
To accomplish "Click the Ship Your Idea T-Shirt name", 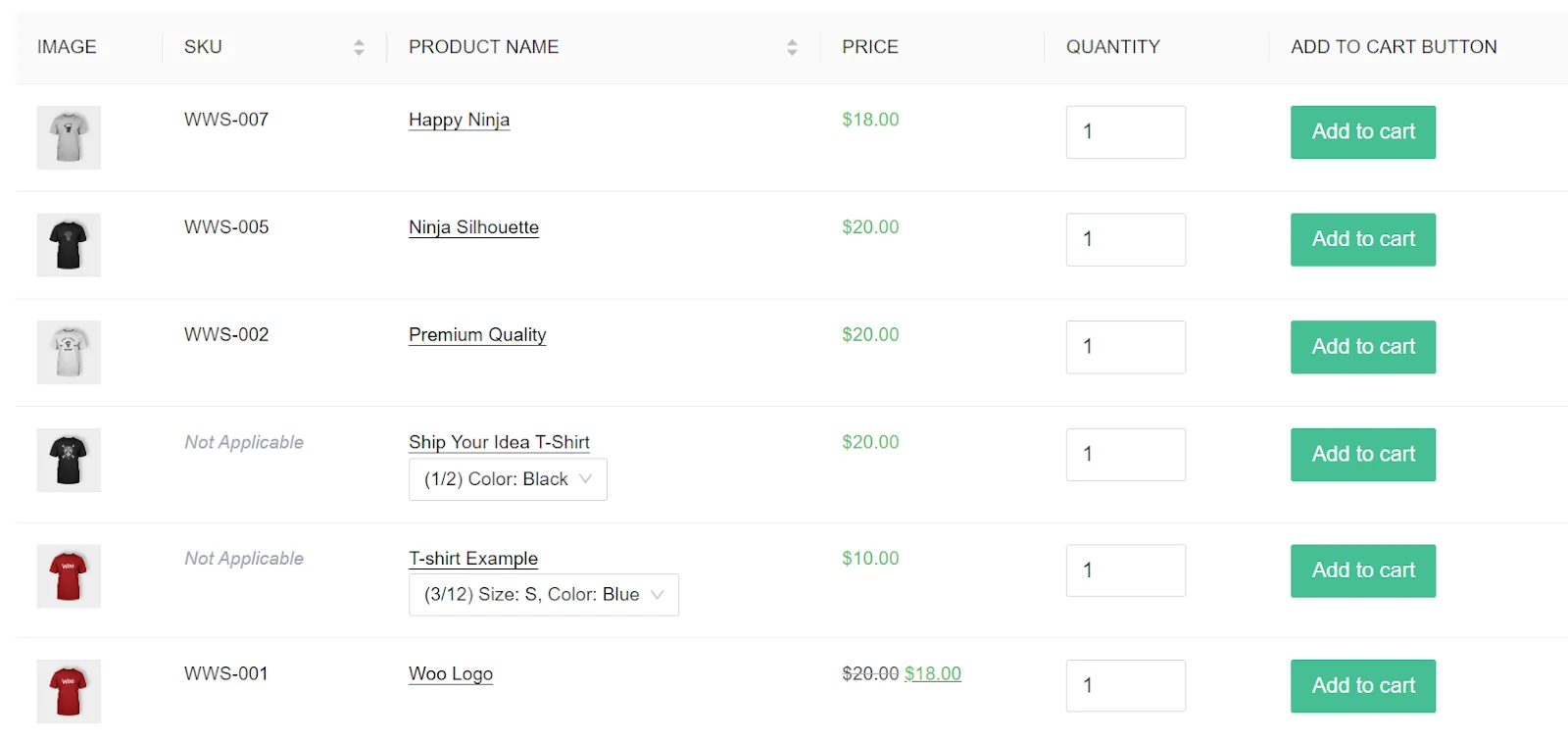I will (499, 442).
